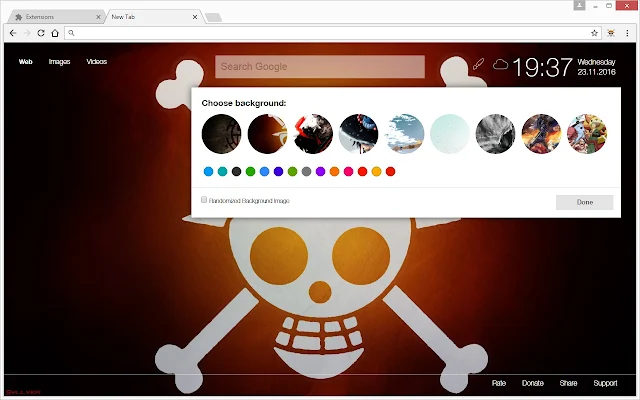Click the paintbrush customize background icon
This screenshot has height=400, width=640.
coord(478,64)
